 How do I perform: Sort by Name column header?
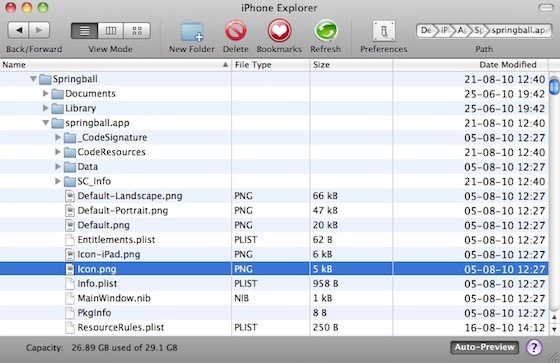(x=115, y=65)
